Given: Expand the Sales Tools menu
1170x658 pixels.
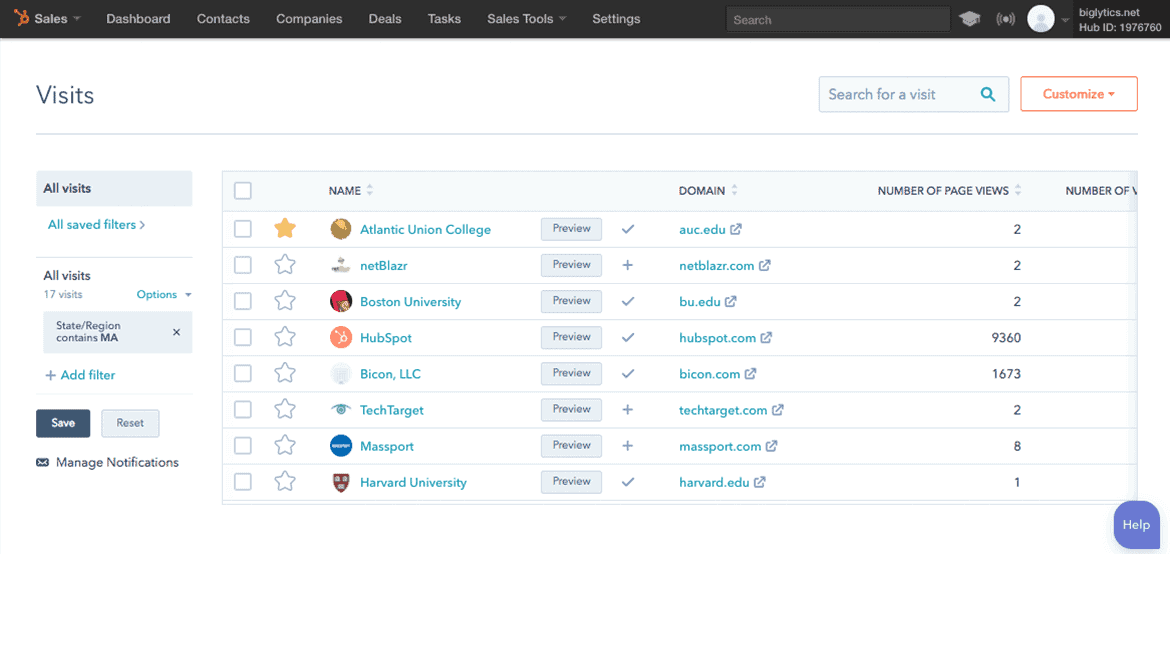Looking at the screenshot, I should coord(527,19).
